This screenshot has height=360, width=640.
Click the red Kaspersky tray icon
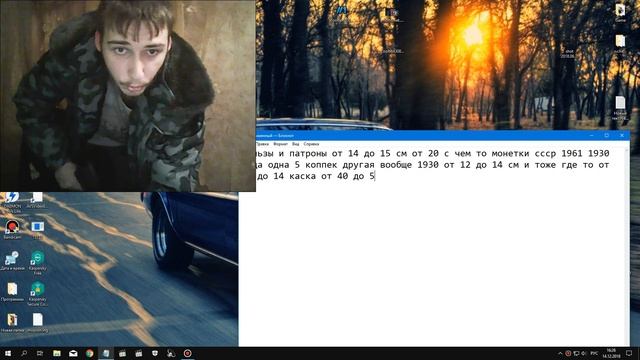click(568, 353)
